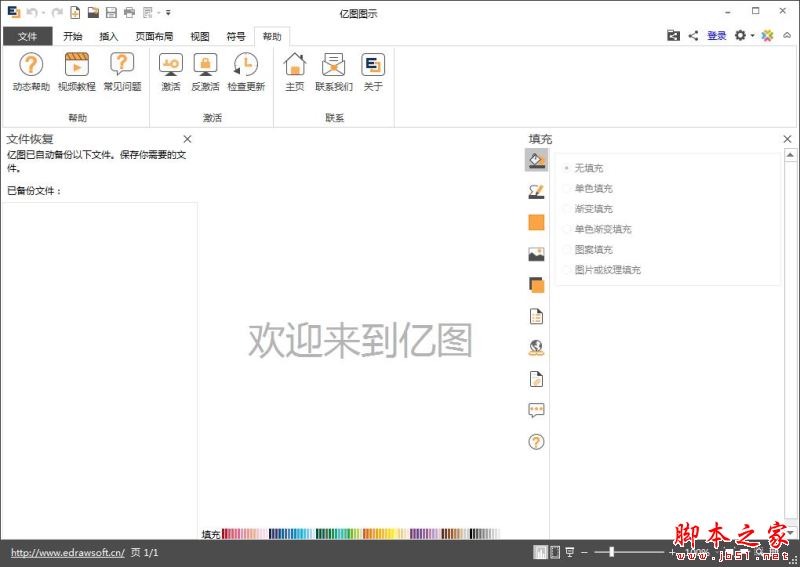Toggle normal view icon in status bar

pyautogui.click(x=540, y=552)
